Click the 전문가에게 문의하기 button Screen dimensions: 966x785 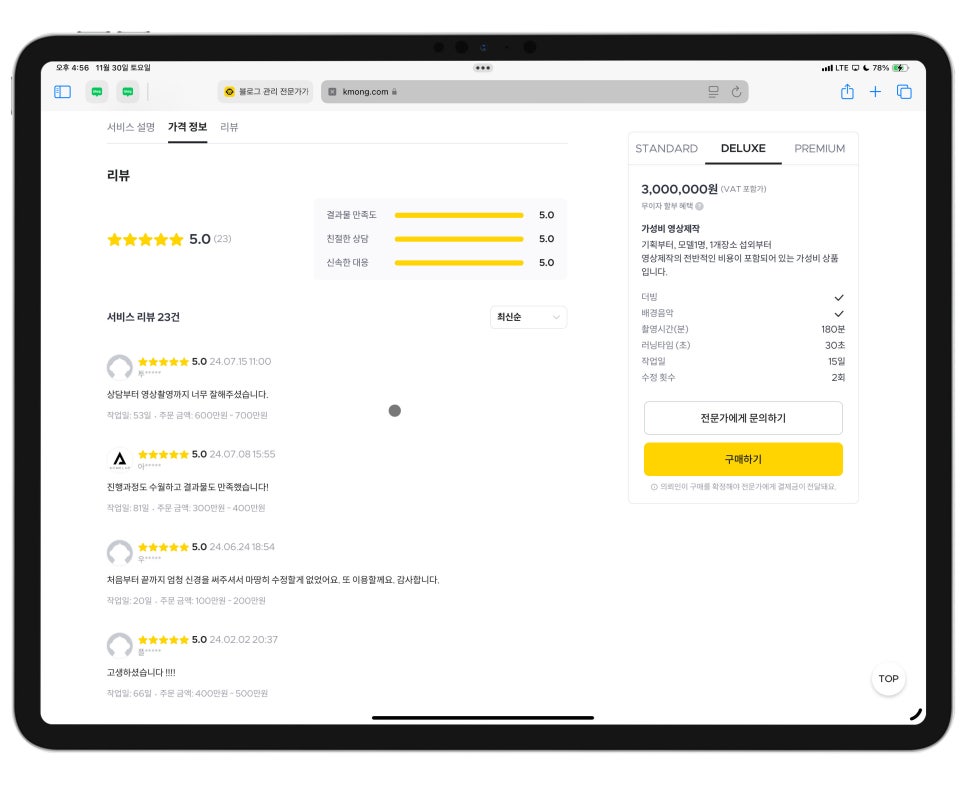point(743,418)
